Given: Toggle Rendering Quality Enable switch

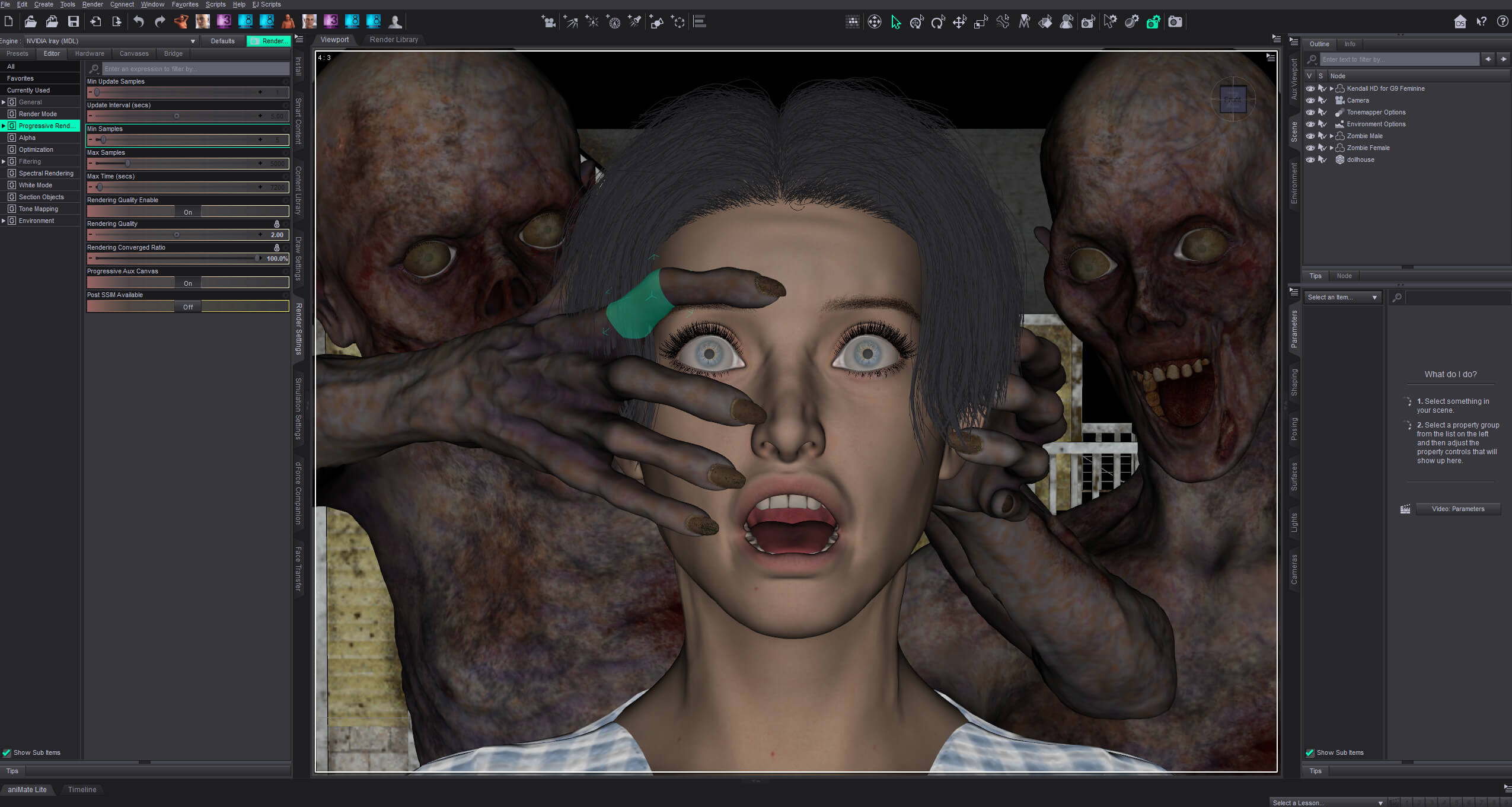Looking at the screenshot, I should [188, 212].
